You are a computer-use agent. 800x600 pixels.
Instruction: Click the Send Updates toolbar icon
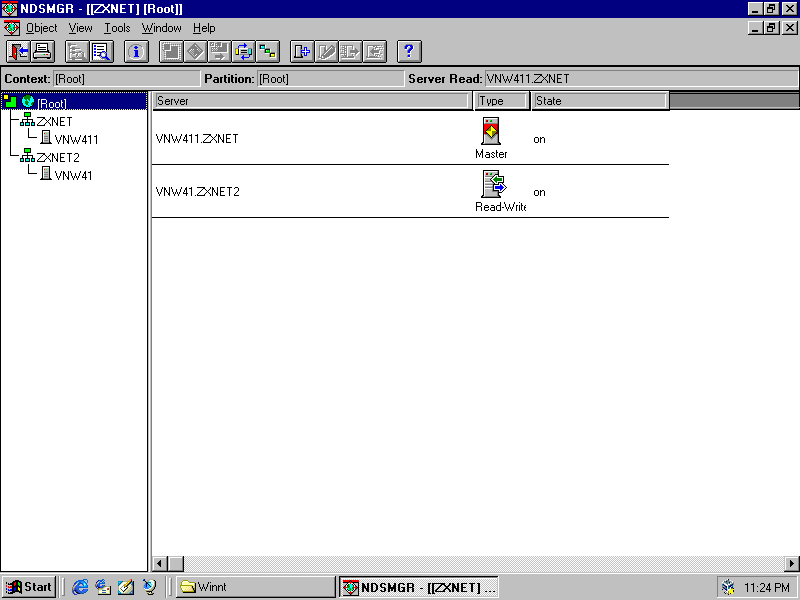tap(351, 52)
